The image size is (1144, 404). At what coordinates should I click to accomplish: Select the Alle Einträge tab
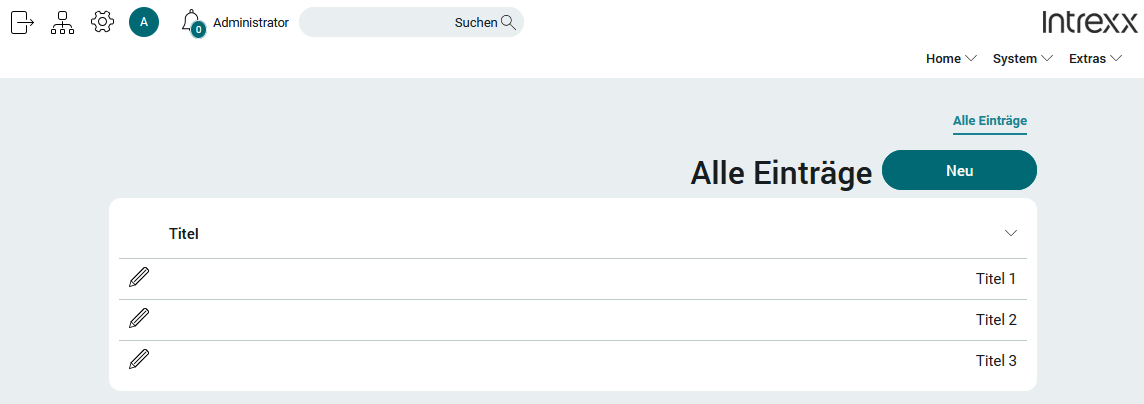[x=989, y=121]
